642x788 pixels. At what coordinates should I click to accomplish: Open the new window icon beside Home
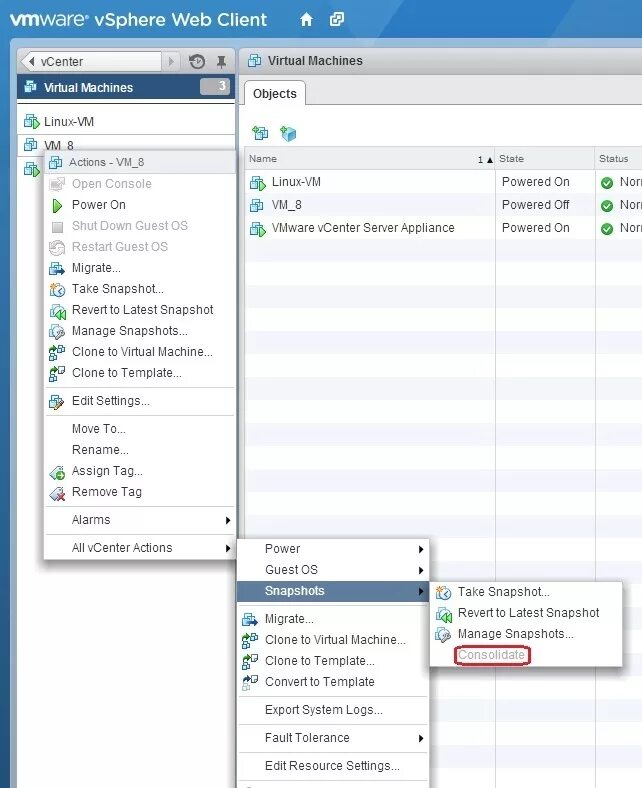point(336,19)
